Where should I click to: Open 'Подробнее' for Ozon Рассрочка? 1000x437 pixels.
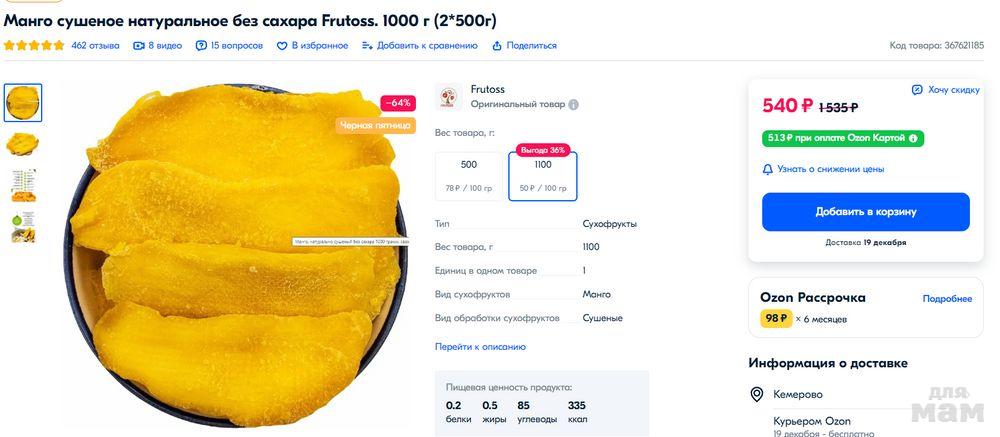click(x=946, y=299)
